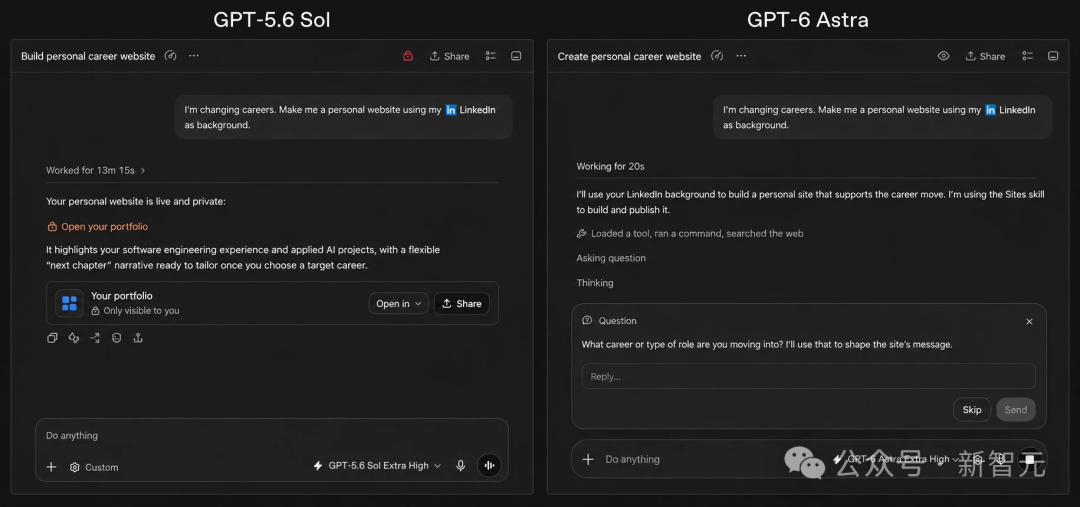This screenshot has width=1080, height=507.
Task: Copy the response using the copy icon below the portfolio card
Action: tap(52, 338)
